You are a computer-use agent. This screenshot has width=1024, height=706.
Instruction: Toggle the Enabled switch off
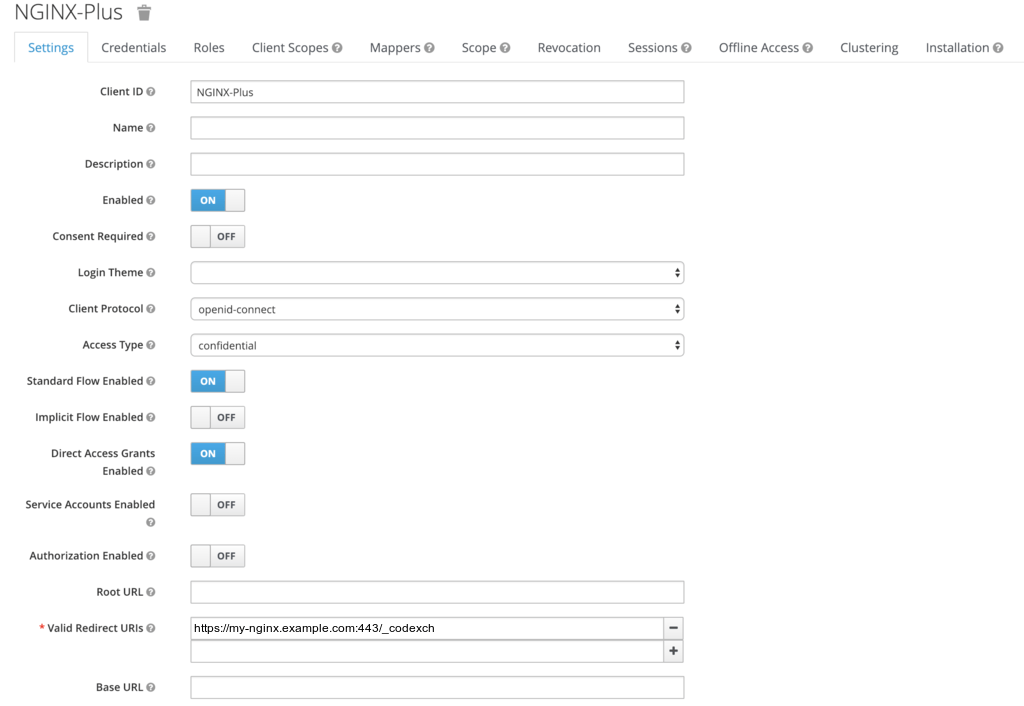click(217, 200)
